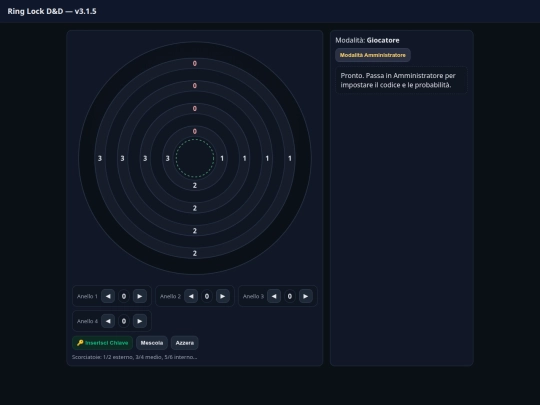The image size is (540, 405).
Task: Click the Anello 2 label
Action: click(x=170, y=296)
